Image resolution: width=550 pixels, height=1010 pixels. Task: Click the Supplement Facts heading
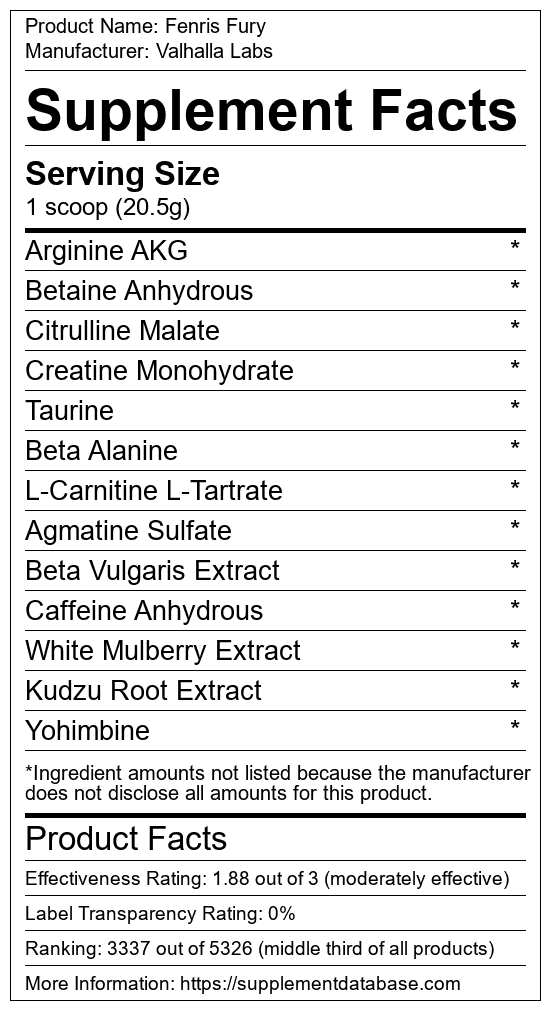pyautogui.click(x=271, y=110)
